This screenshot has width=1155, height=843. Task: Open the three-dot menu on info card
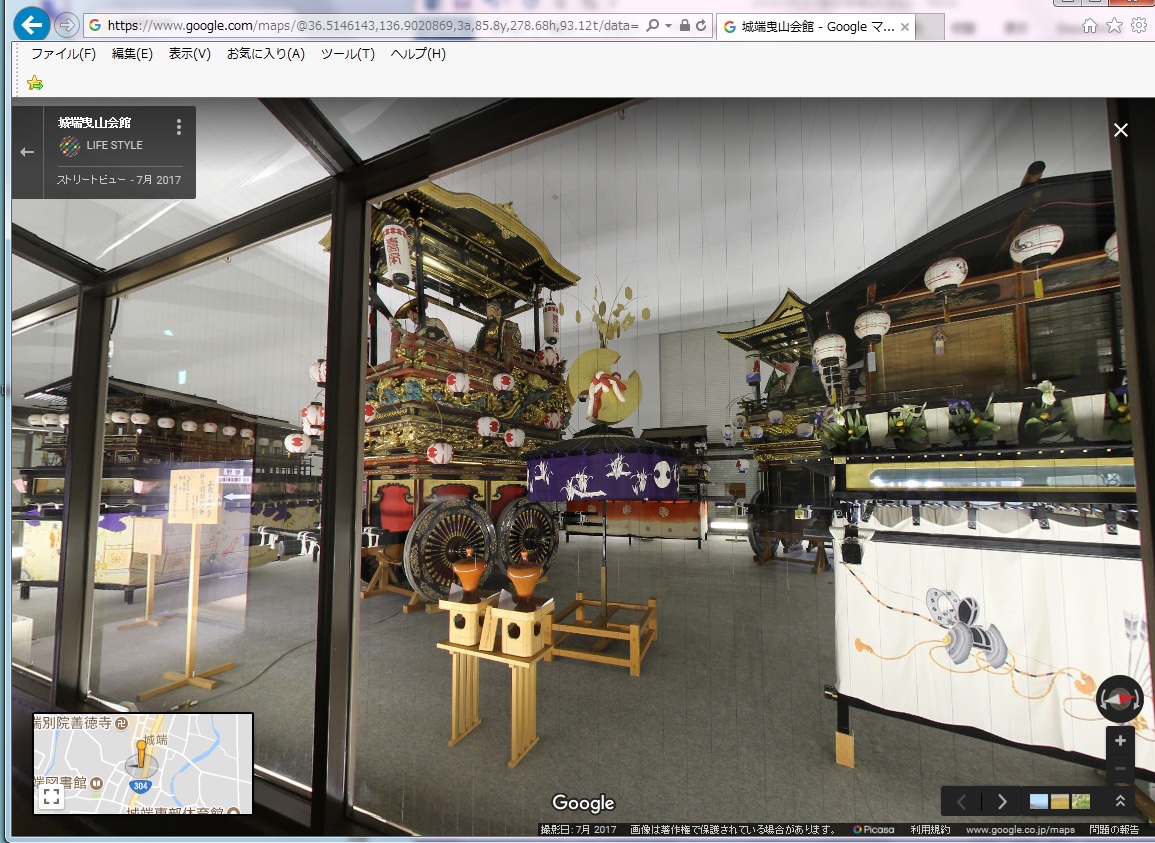coord(178,127)
